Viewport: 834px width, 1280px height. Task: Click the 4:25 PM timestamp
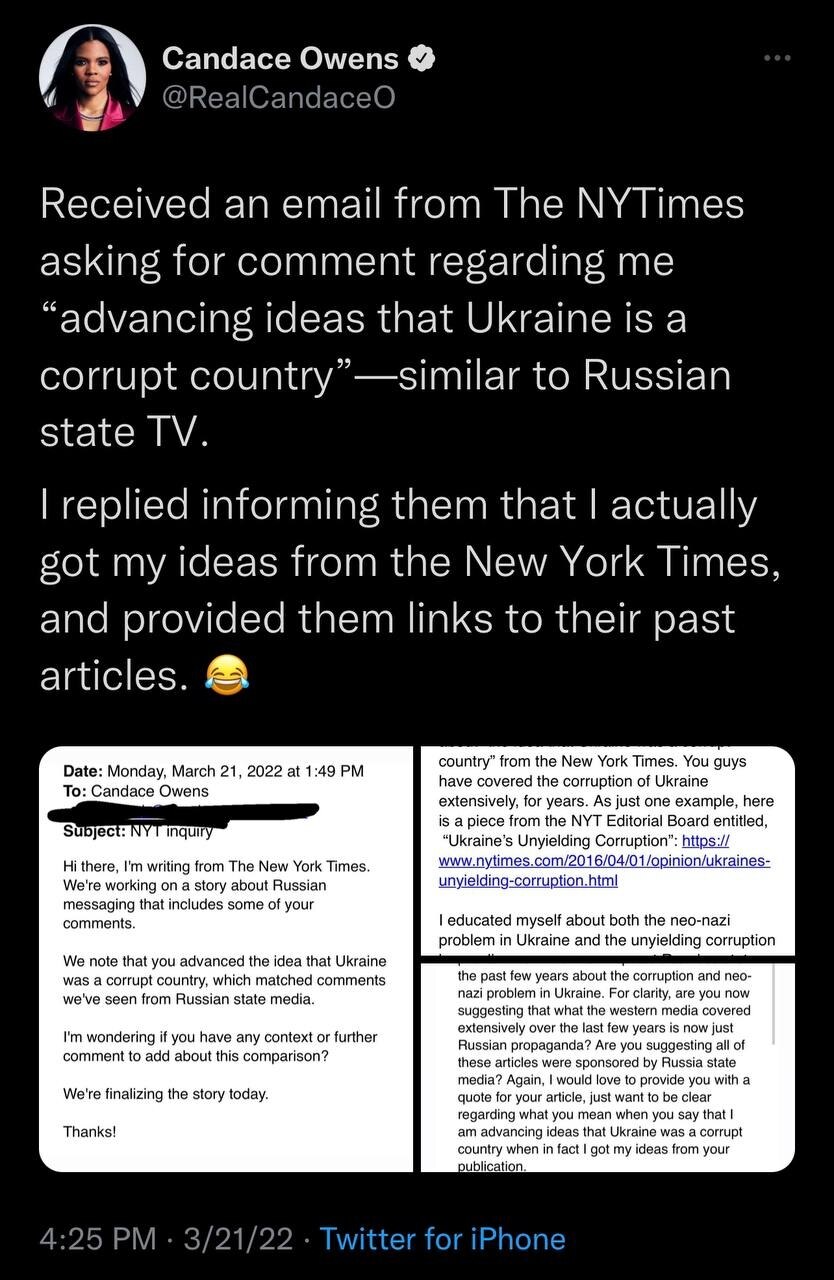point(96,1240)
